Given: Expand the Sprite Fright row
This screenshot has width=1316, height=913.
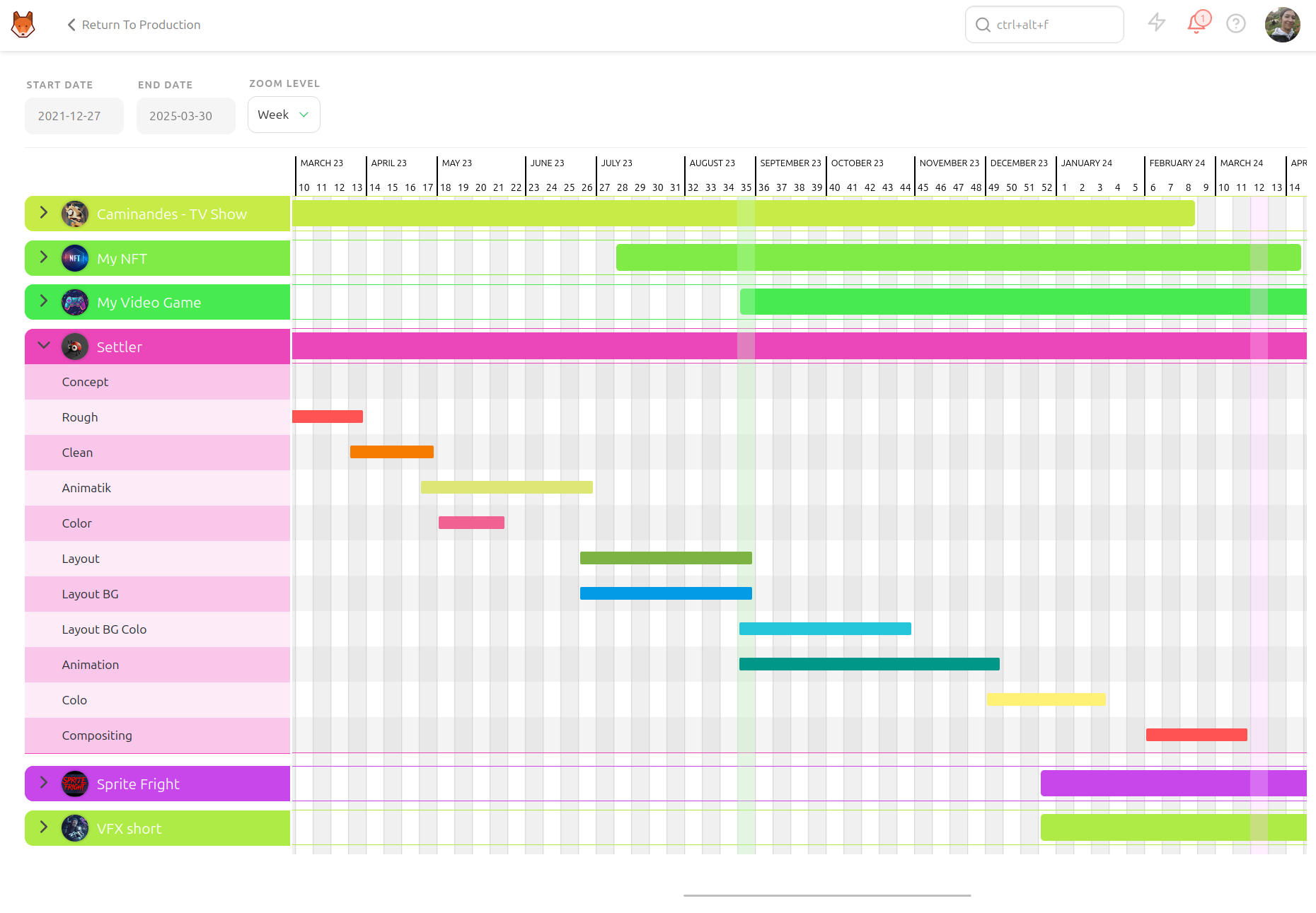Looking at the screenshot, I should coord(44,783).
